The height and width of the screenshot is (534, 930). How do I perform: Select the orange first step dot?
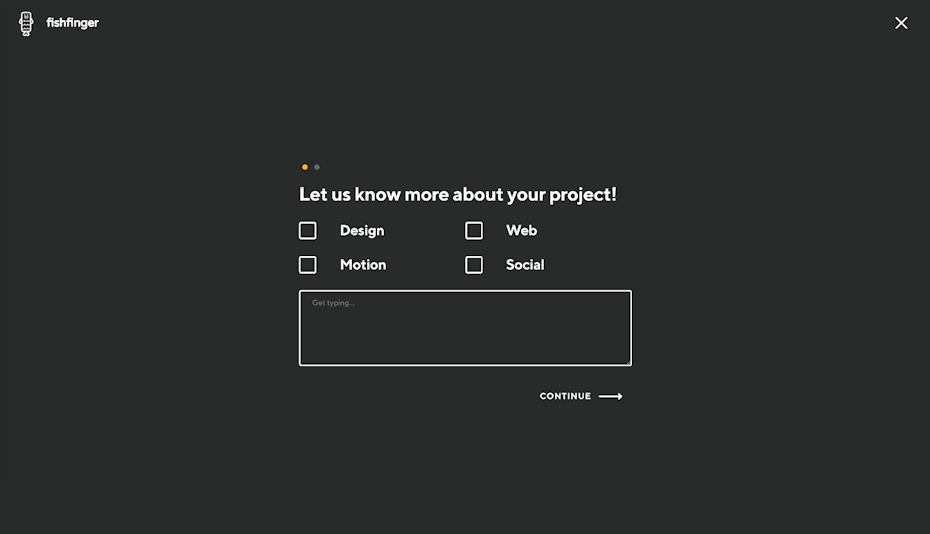pyautogui.click(x=305, y=167)
